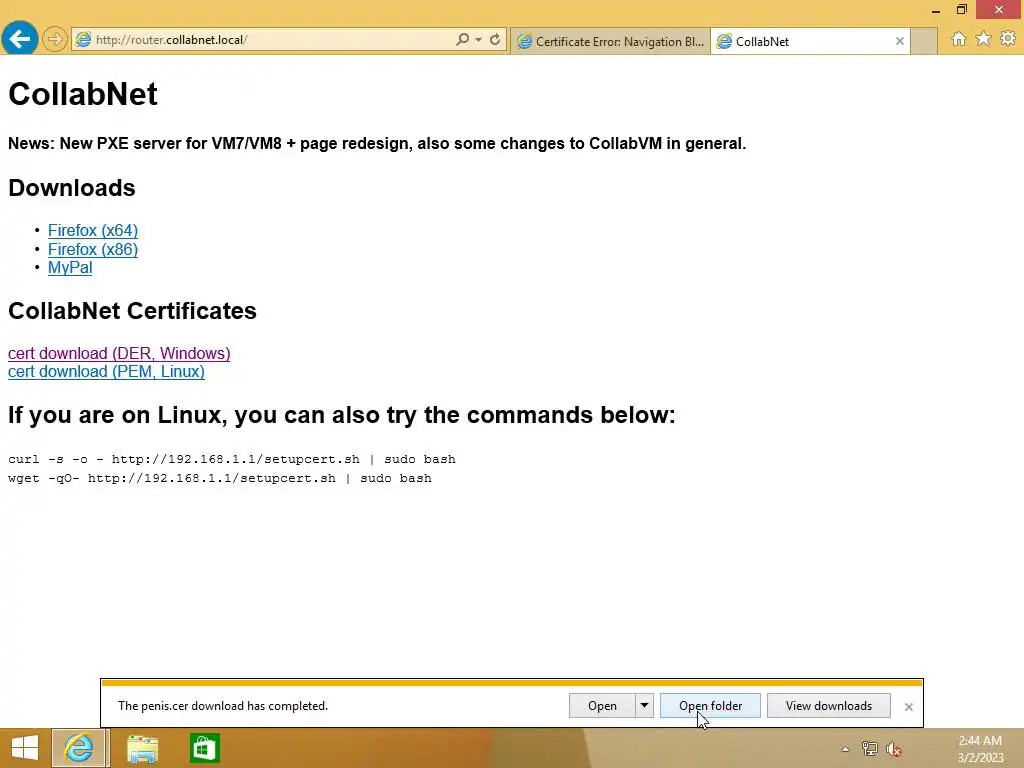This screenshot has height=768, width=1024.
Task: Click the wget setupcert.sh command text
Action: point(220,478)
